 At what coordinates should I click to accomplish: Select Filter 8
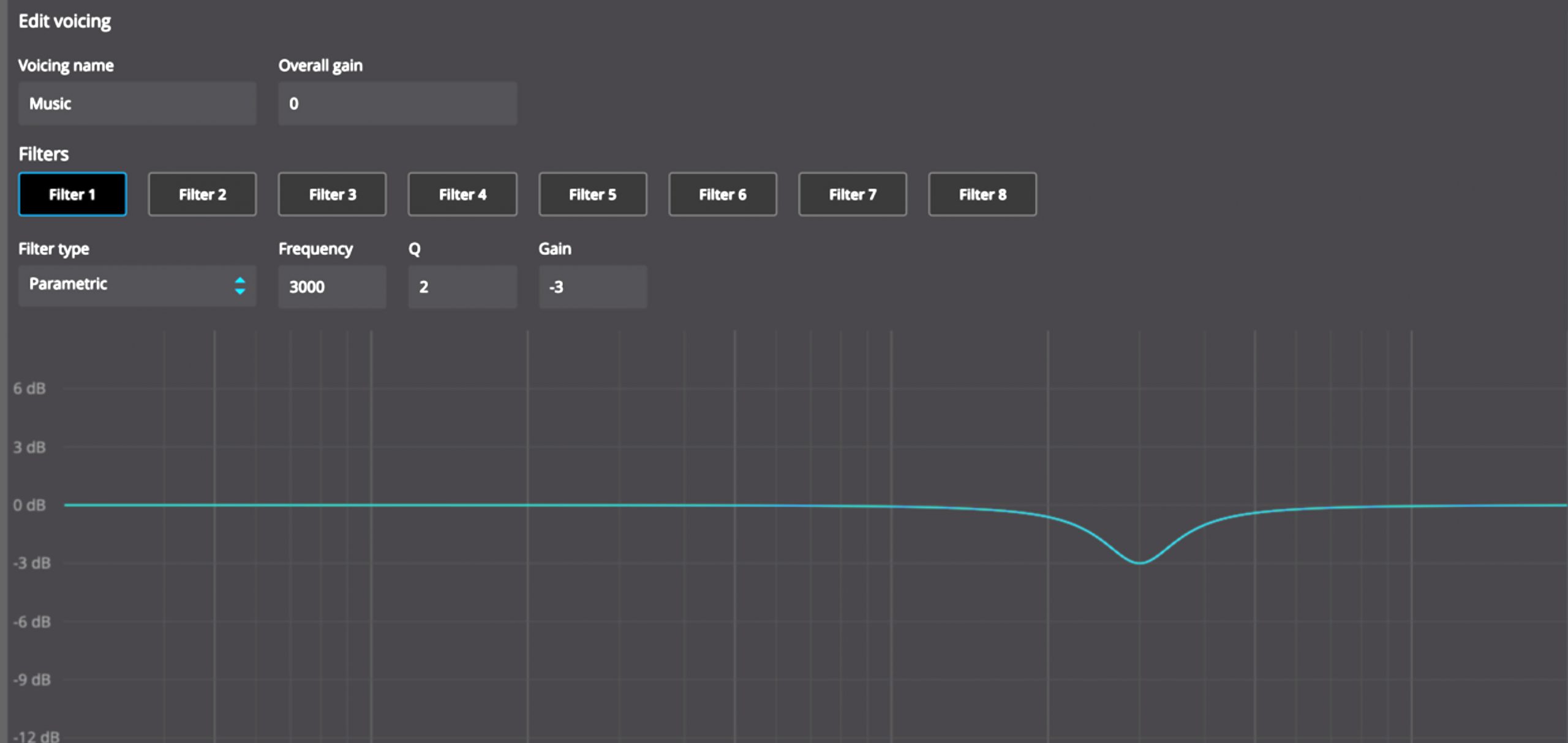point(982,194)
